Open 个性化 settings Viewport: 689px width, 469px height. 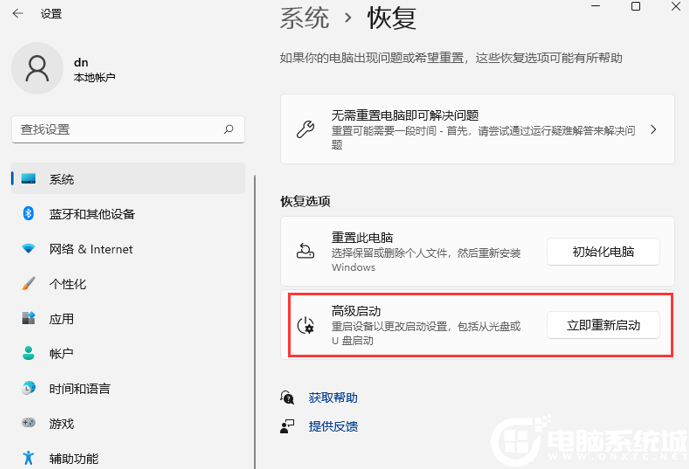pos(128,284)
